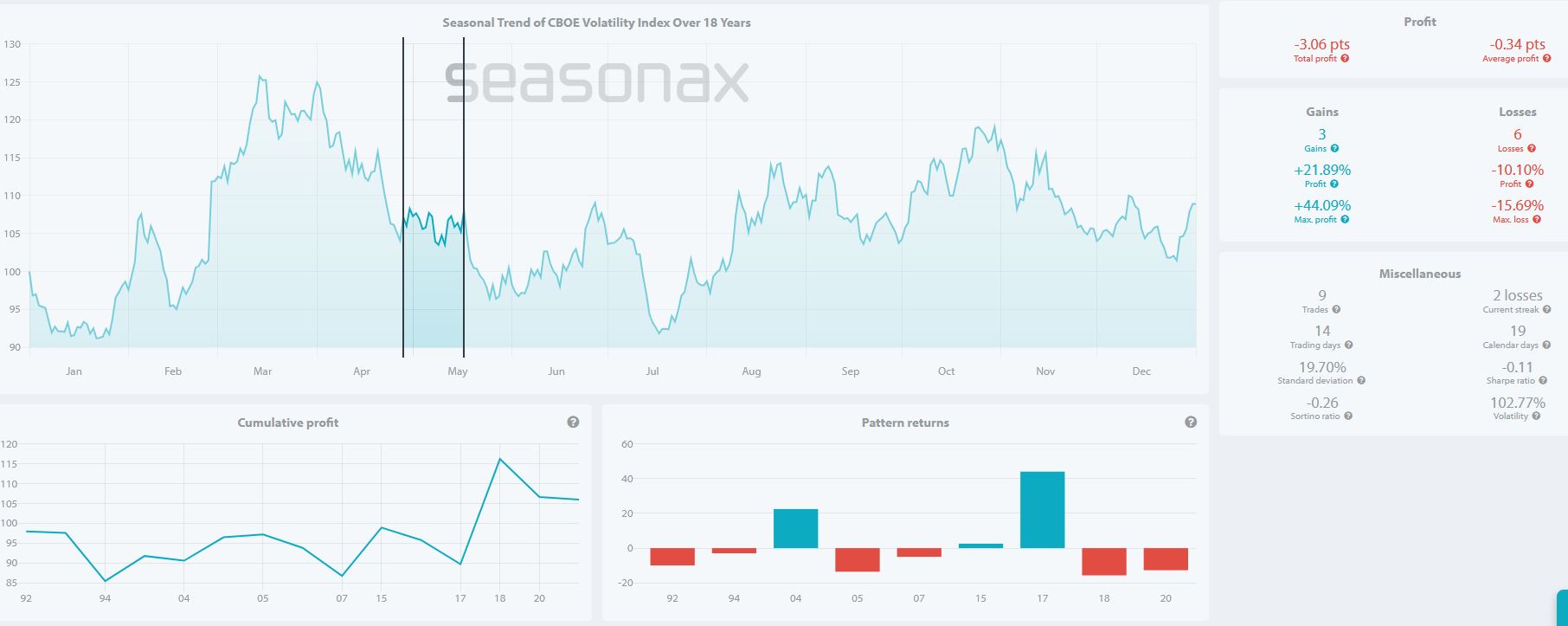1568x626 pixels.
Task: Select the Seasonal Trend of CBOE Volatility Index title
Action: (596, 23)
